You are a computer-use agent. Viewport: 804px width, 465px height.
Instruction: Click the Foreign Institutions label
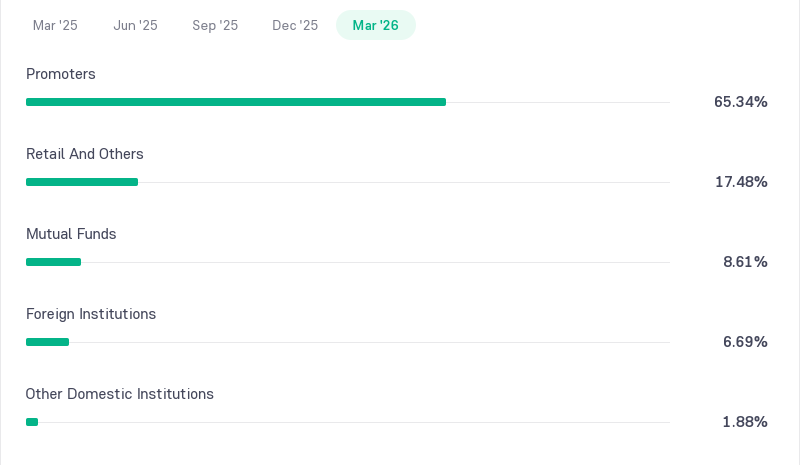91,314
